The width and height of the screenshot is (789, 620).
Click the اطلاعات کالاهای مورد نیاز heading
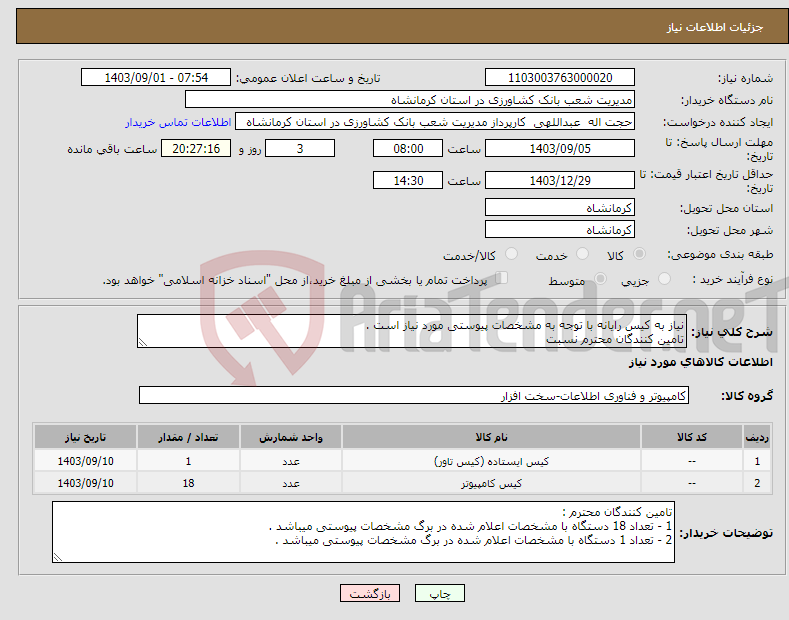point(700,362)
